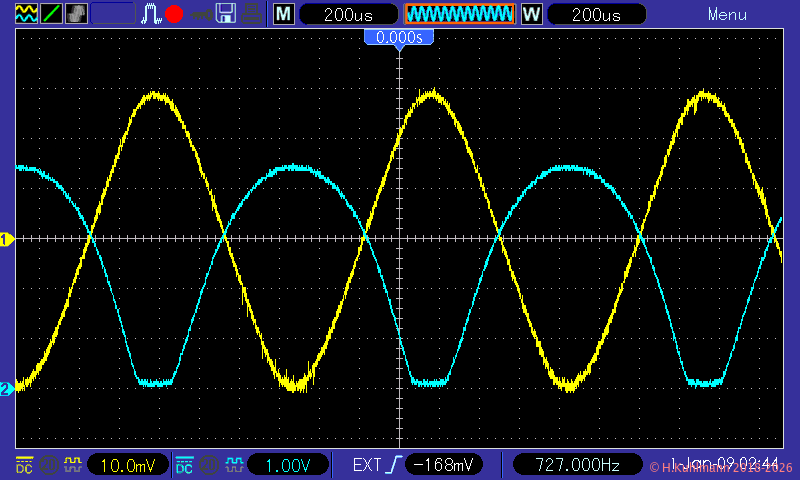Click the W window timebase icon
800x480 pixels.
531,14
